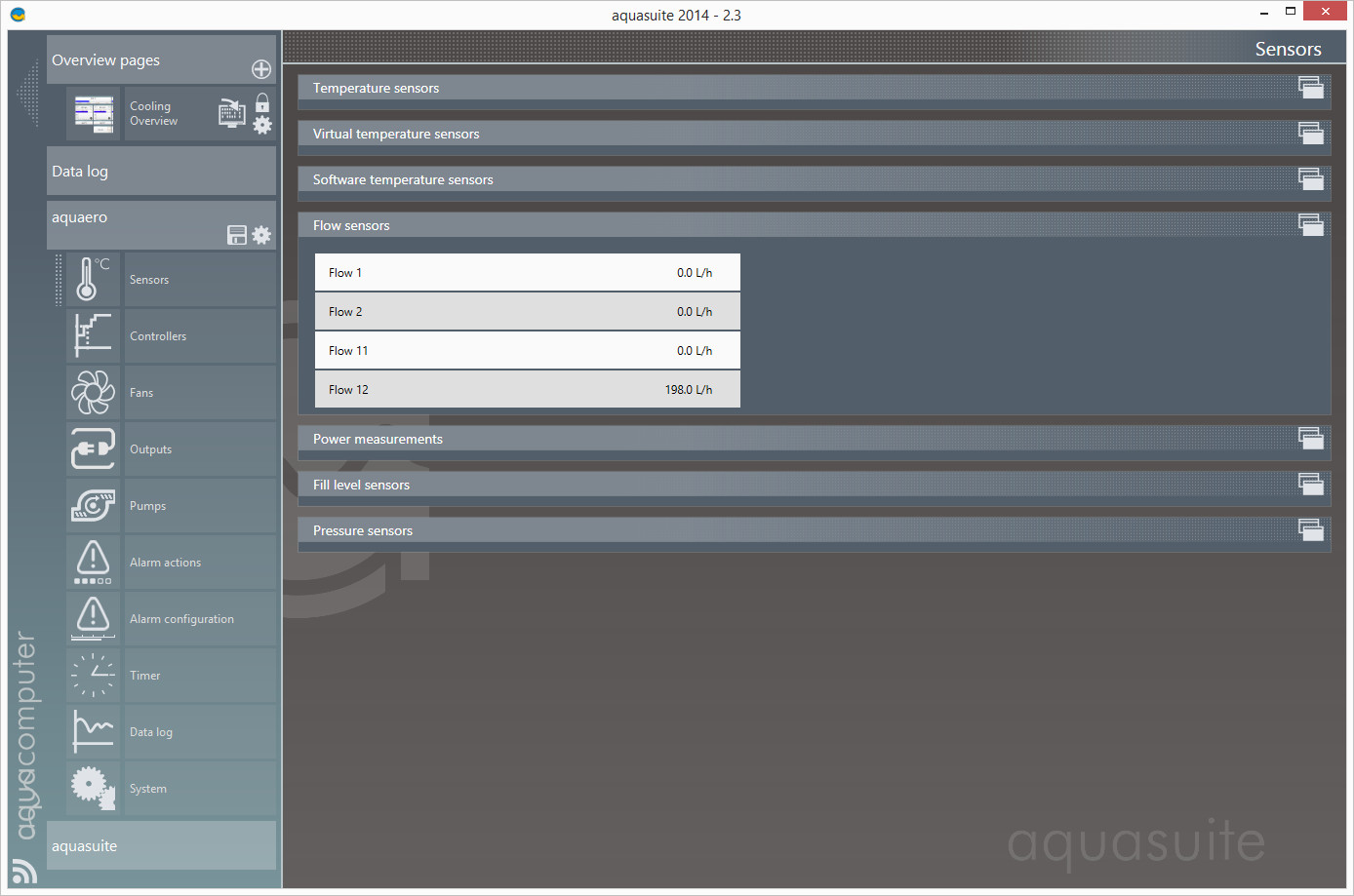Viewport: 1354px width, 896px height.
Task: Expand the Power measurements section
Action: [814, 439]
